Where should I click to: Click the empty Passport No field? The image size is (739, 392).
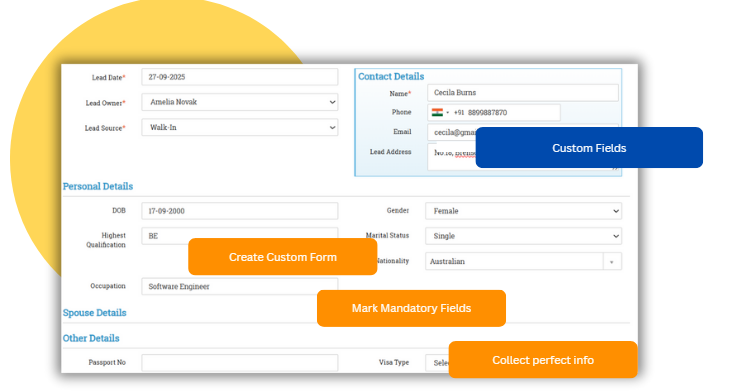[239, 362]
